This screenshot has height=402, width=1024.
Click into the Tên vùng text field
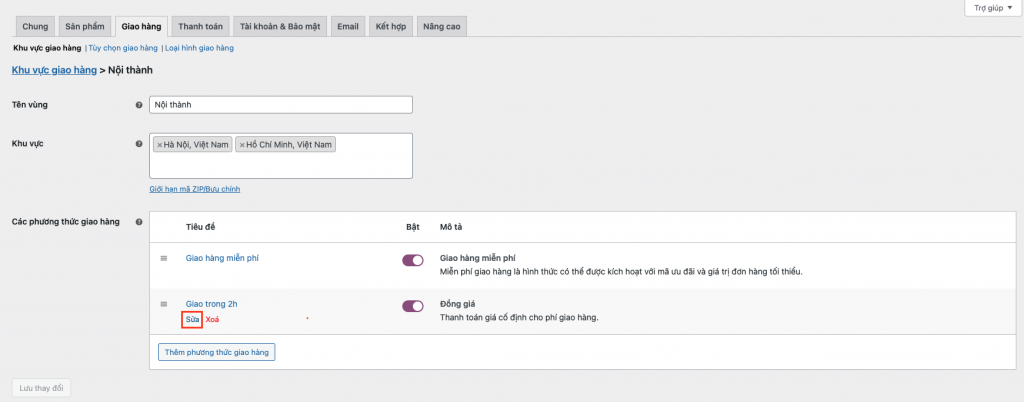280,105
